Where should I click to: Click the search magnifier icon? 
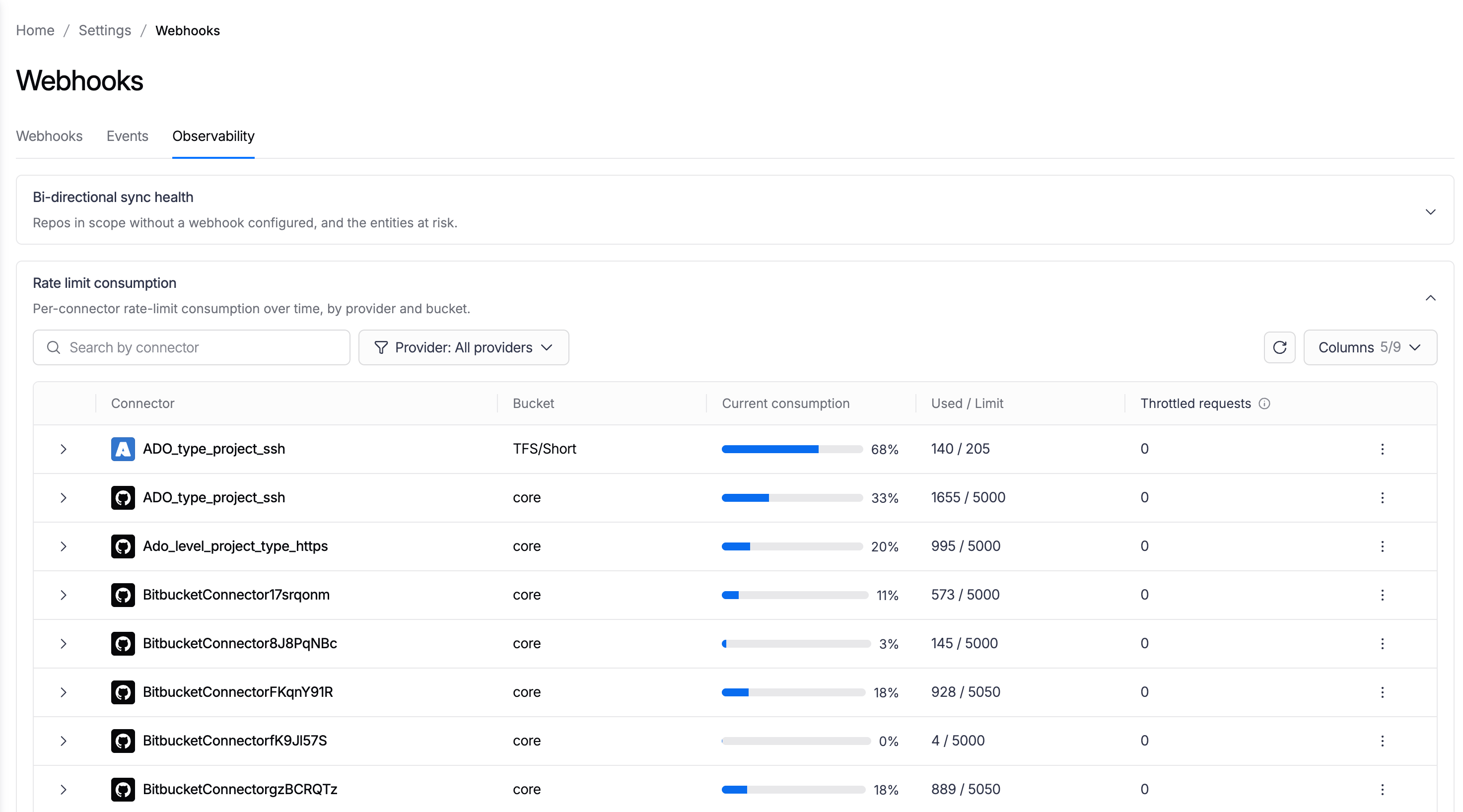tap(54, 347)
